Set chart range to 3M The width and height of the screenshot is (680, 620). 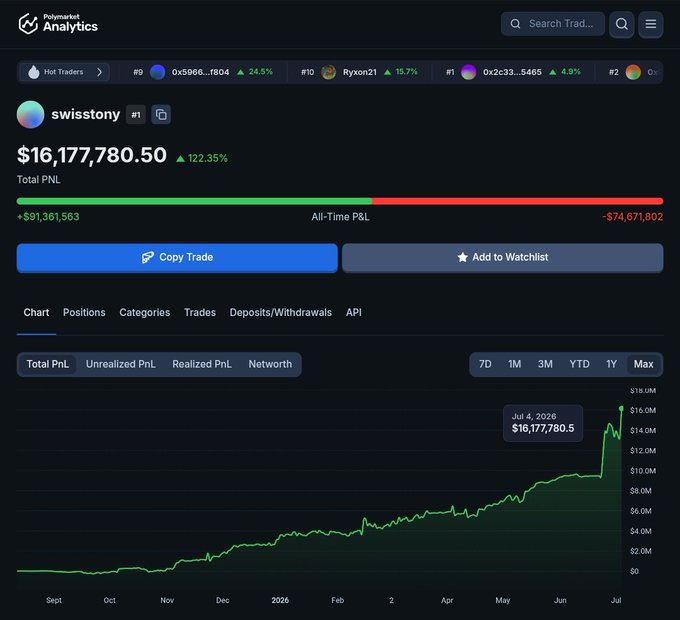coord(545,364)
